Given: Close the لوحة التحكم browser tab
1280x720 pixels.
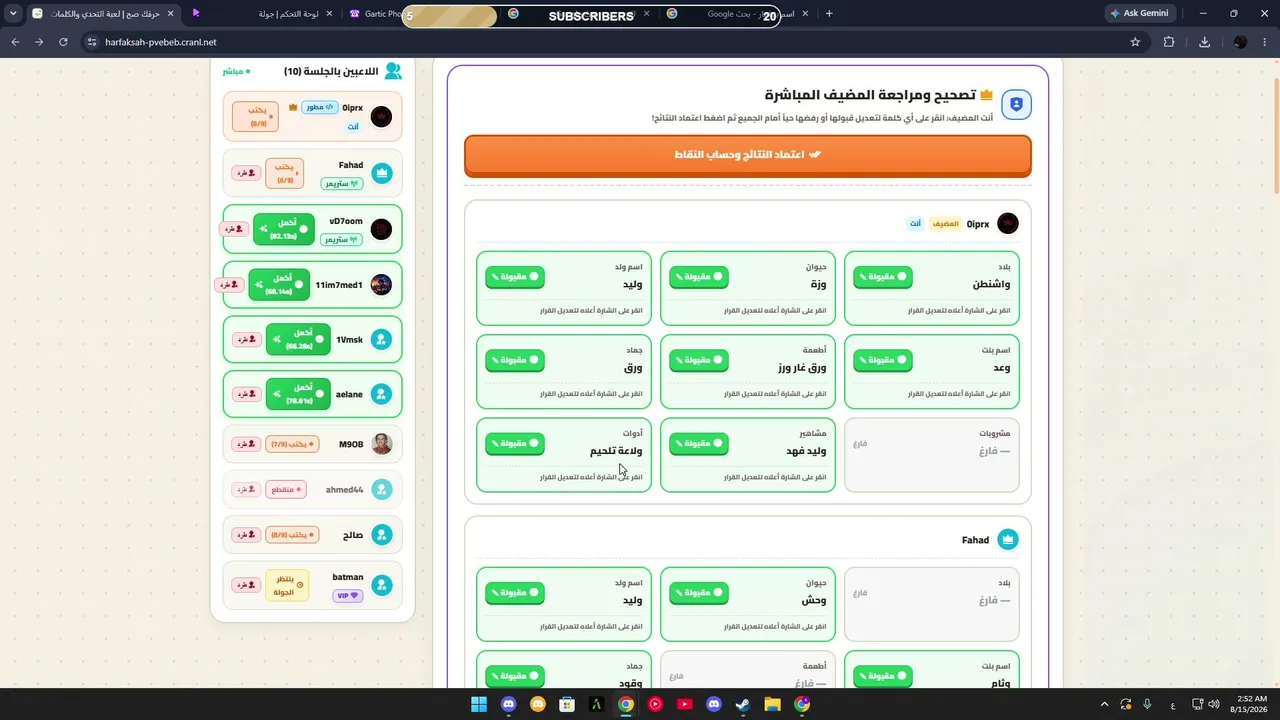Looking at the screenshot, I should pyautogui.click(x=330, y=14).
